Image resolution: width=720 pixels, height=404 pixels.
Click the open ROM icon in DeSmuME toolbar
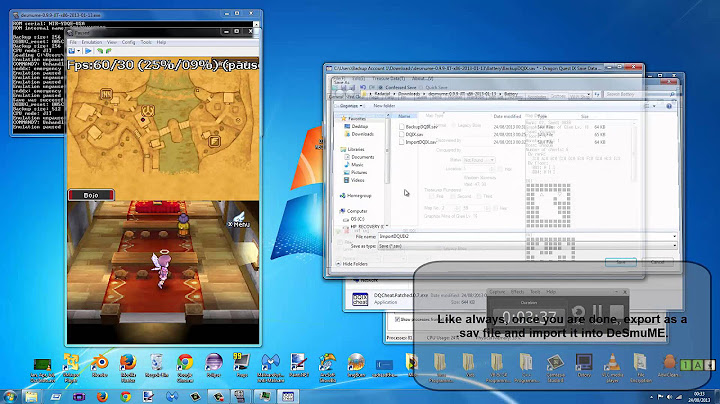point(72,51)
